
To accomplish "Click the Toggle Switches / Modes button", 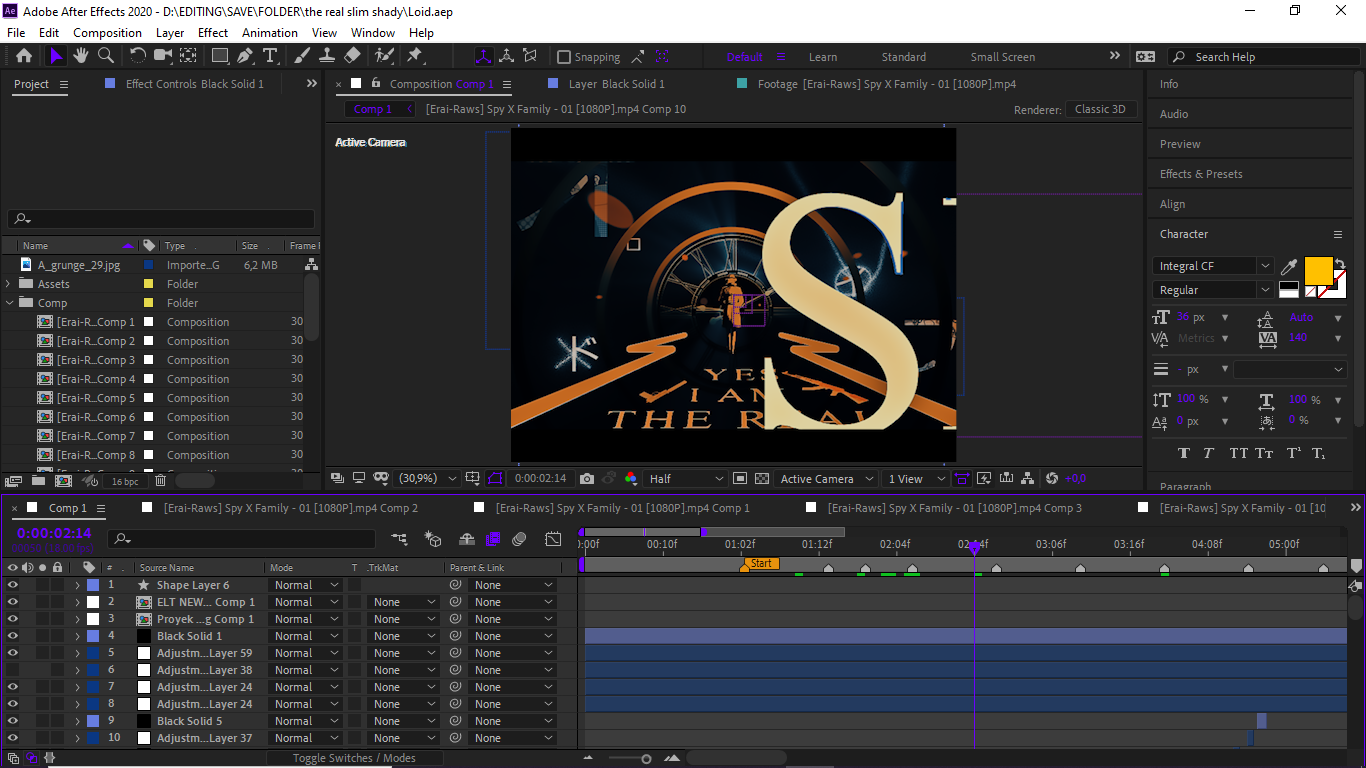I will click(x=354, y=758).
